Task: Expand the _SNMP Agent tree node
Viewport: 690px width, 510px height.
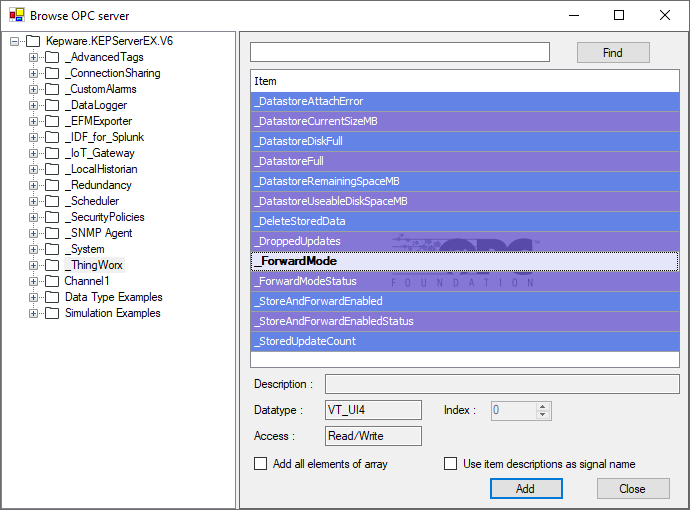Action: pos(33,233)
